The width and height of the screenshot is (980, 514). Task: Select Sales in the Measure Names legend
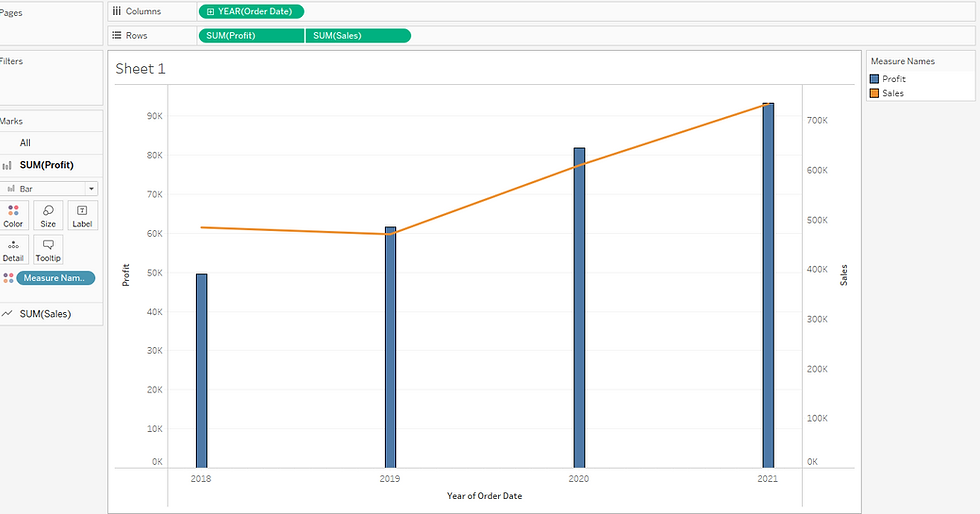coord(893,93)
